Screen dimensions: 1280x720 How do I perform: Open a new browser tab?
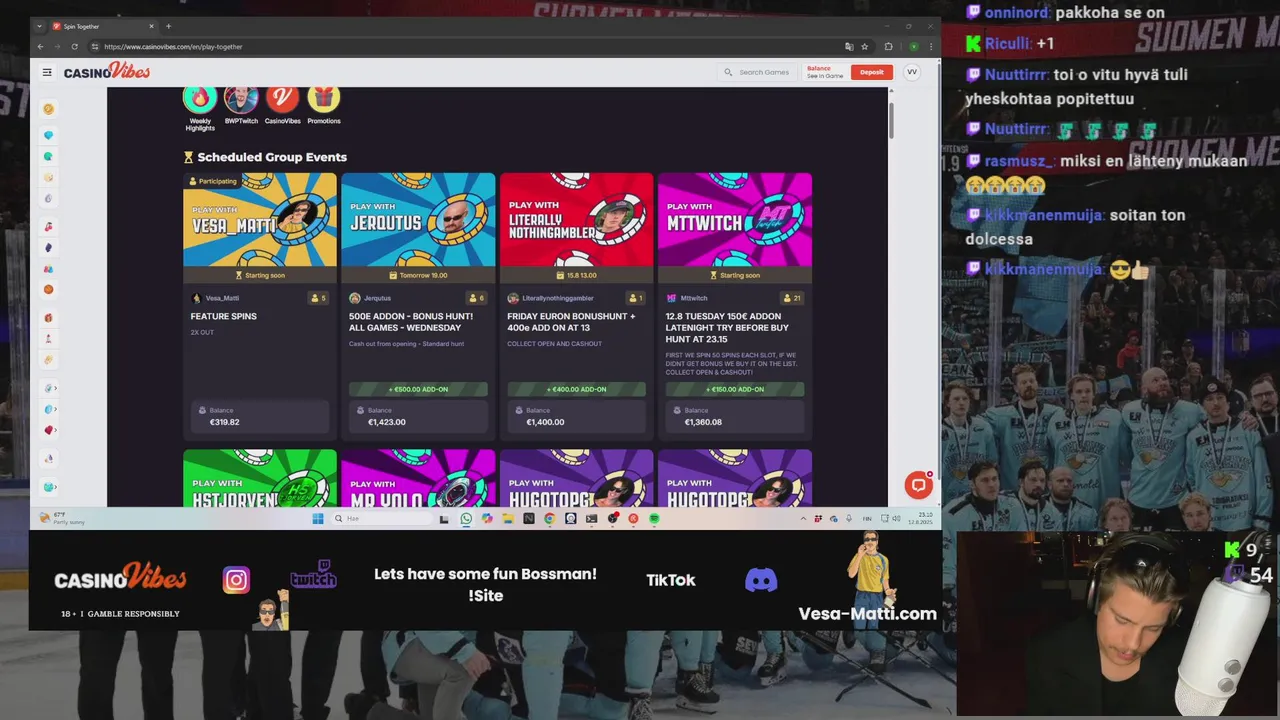(168, 26)
